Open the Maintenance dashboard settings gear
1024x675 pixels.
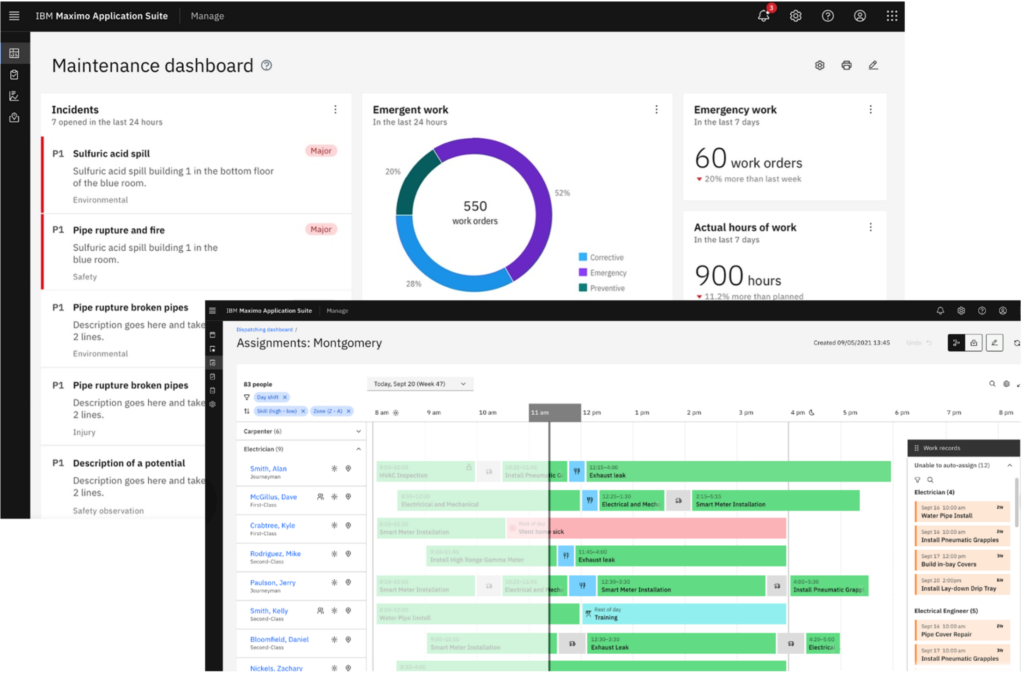click(x=820, y=64)
